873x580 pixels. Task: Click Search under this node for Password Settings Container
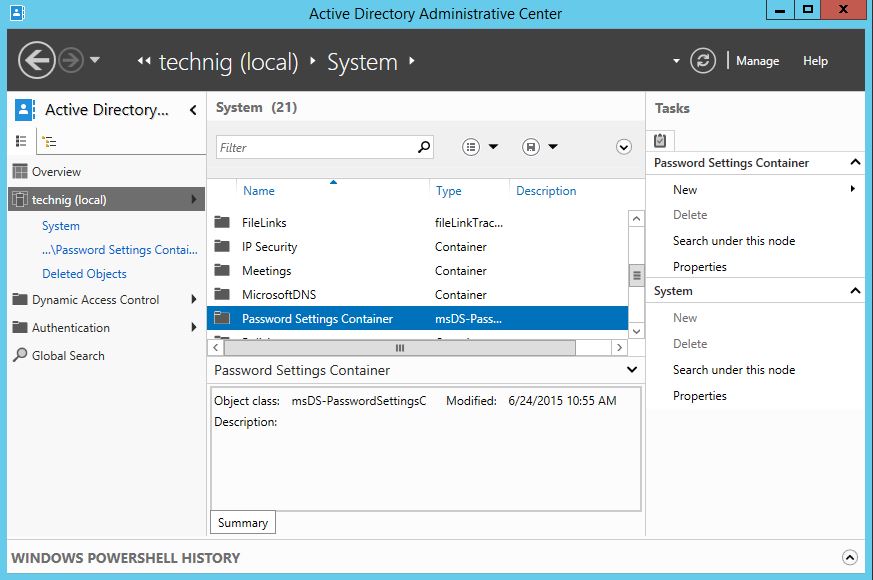734,241
